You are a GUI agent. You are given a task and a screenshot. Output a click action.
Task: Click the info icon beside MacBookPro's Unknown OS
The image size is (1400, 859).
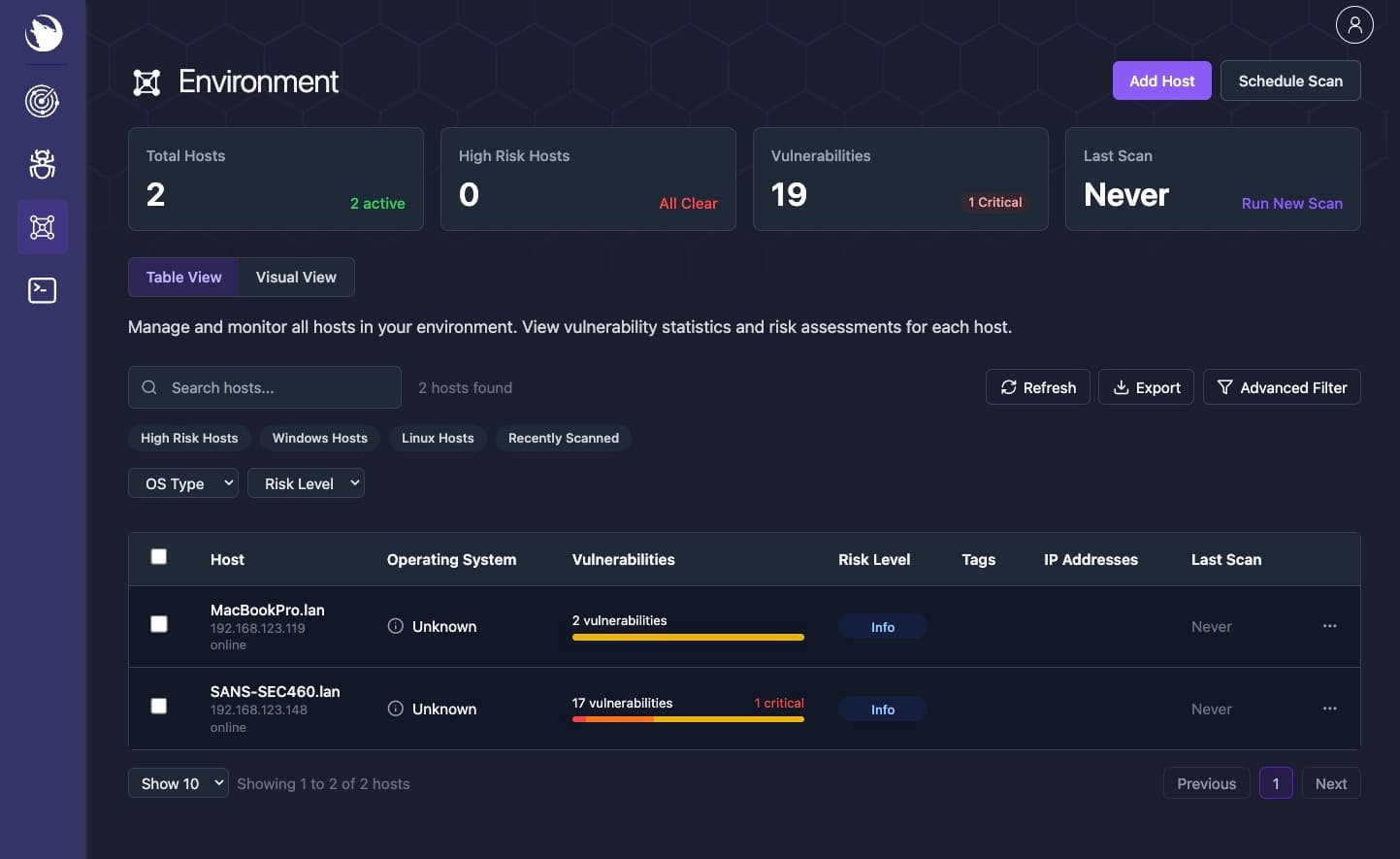click(395, 626)
